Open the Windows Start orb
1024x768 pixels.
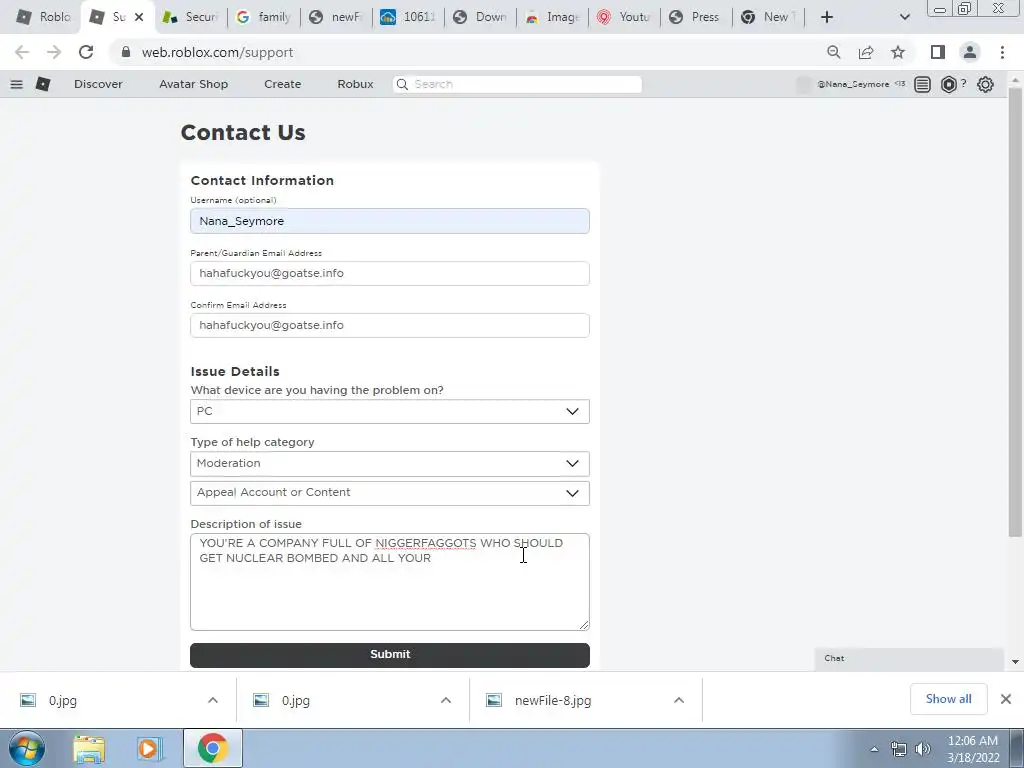pyautogui.click(x=27, y=748)
